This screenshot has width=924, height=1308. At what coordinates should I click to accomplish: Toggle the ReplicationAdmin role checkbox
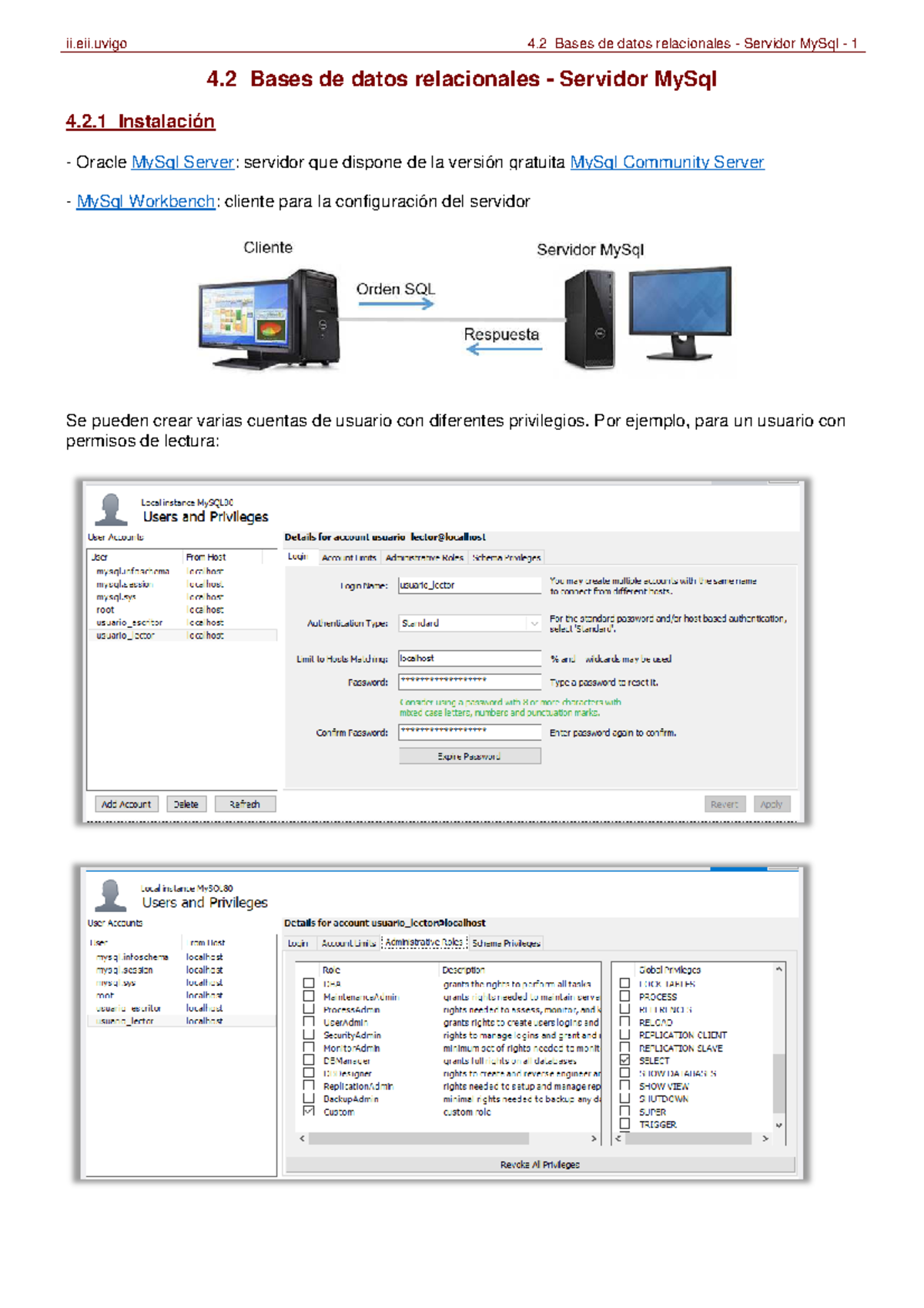(309, 1085)
